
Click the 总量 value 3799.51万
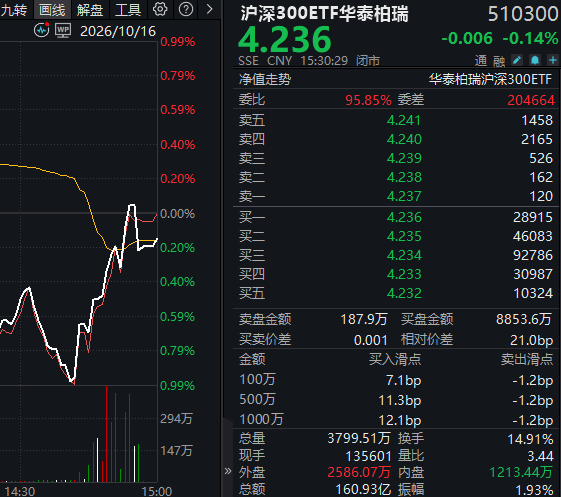click(x=359, y=438)
